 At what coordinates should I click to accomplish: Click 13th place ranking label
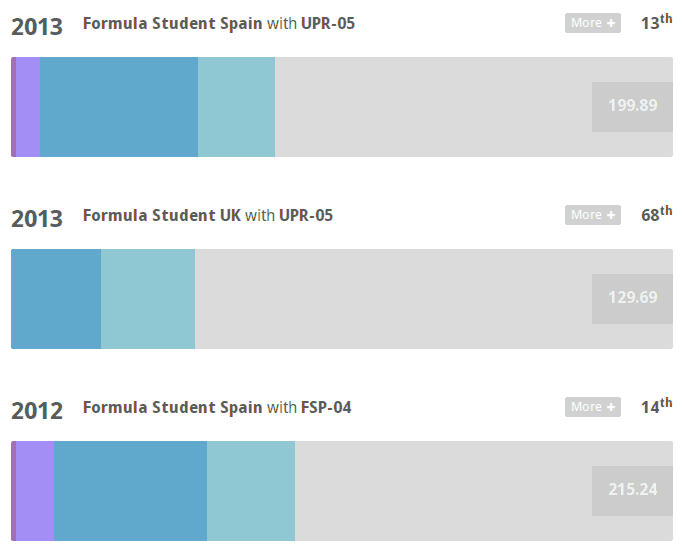(x=657, y=22)
